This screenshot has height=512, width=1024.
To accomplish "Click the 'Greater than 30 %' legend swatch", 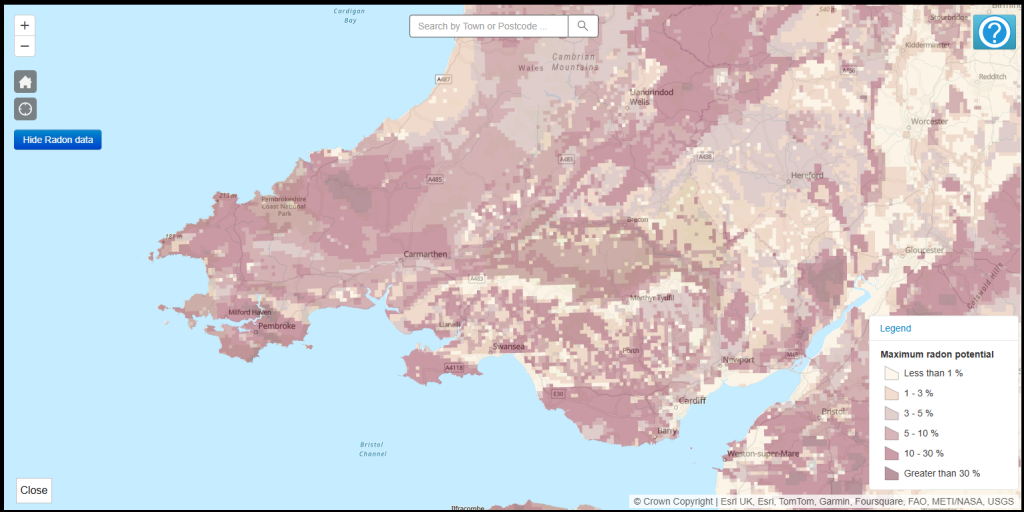I will pyautogui.click(x=891, y=473).
